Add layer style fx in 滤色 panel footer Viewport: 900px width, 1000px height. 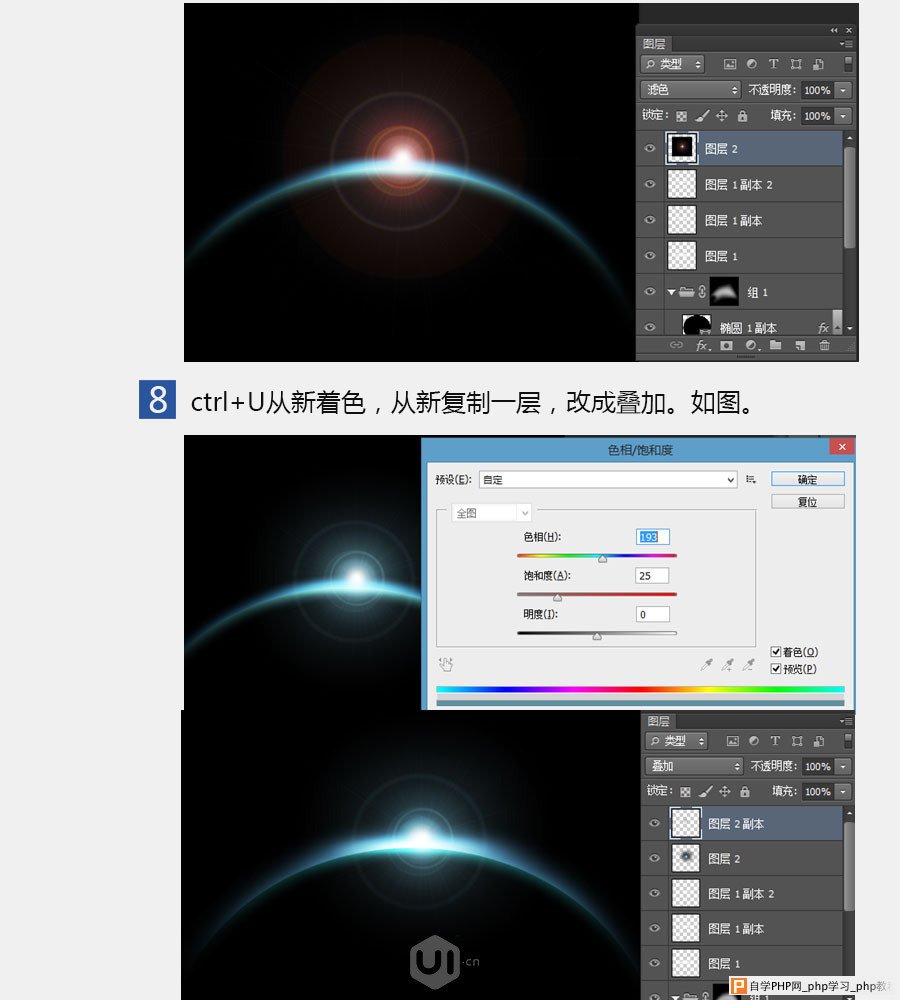[x=702, y=345]
